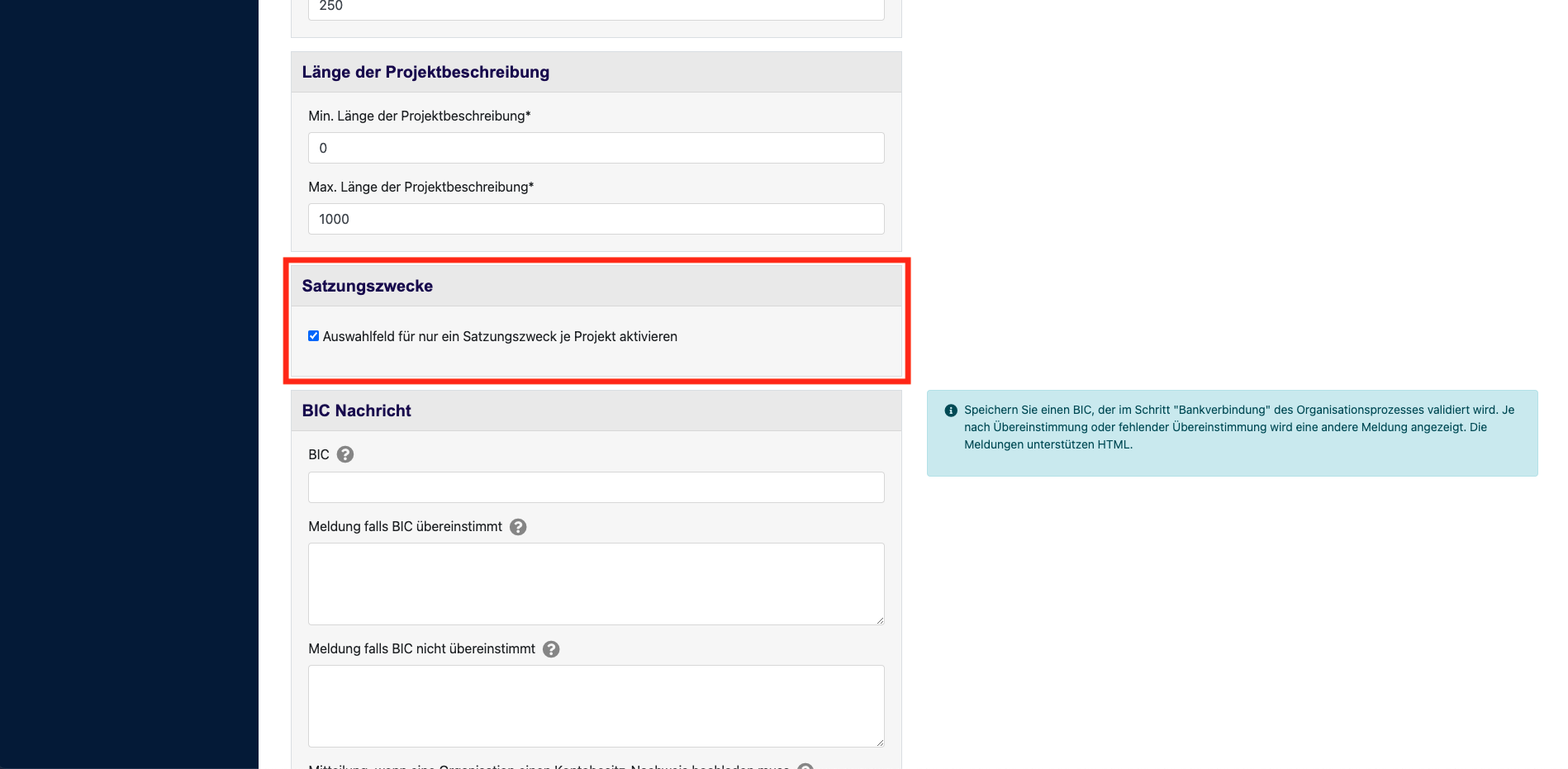Image resolution: width=1568 pixels, height=769 pixels.
Task: Click the info icon in the blue notice
Action: click(951, 411)
